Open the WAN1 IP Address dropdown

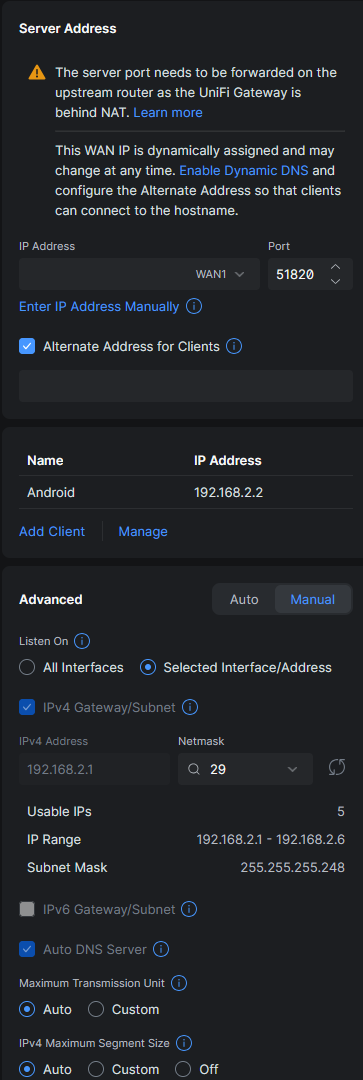(x=139, y=274)
